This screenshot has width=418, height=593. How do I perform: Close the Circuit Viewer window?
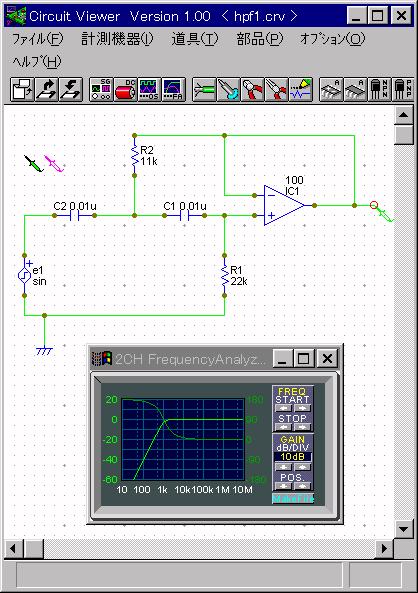(401, 16)
